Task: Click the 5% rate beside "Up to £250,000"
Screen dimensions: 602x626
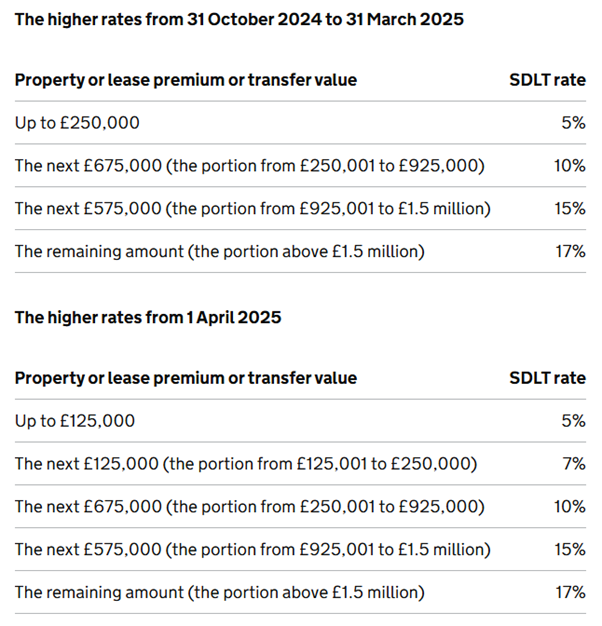Action: point(573,123)
